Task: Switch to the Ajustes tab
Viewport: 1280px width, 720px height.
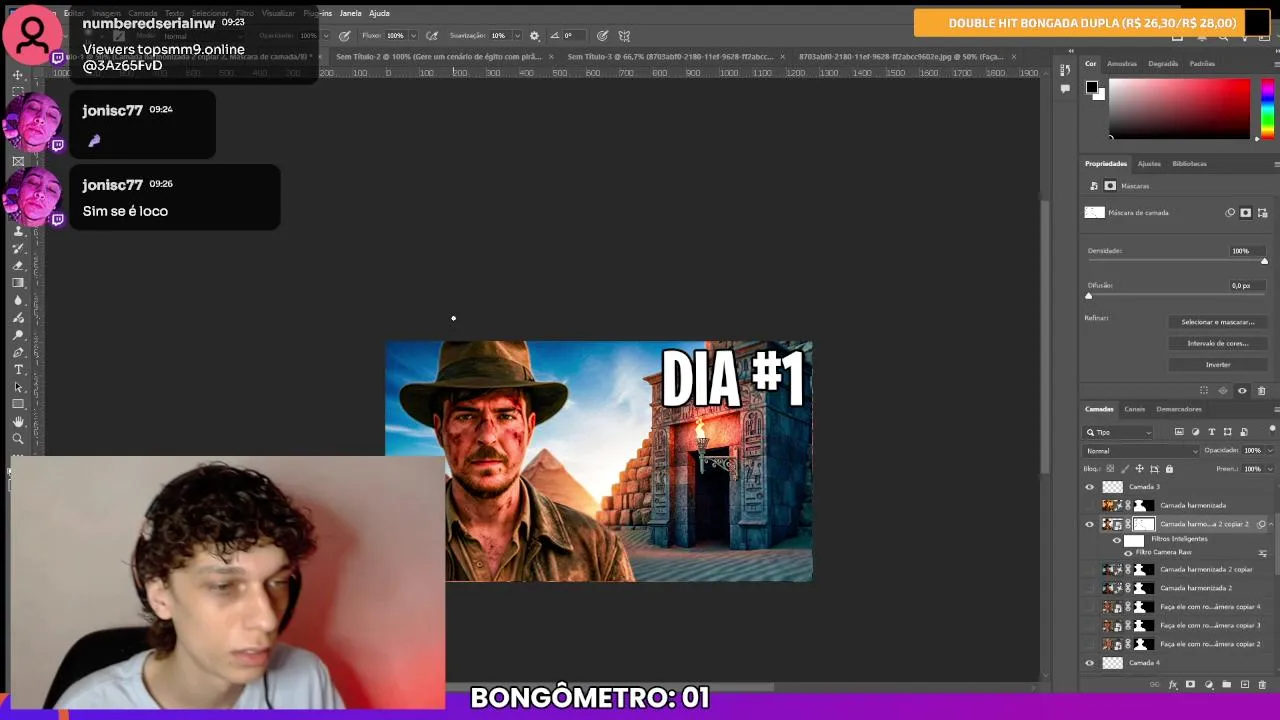Action: point(1149,164)
